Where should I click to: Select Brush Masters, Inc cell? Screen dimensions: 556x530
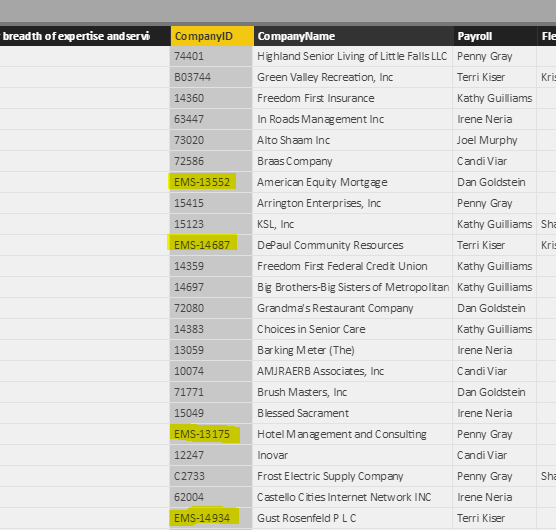pyautogui.click(x=352, y=392)
